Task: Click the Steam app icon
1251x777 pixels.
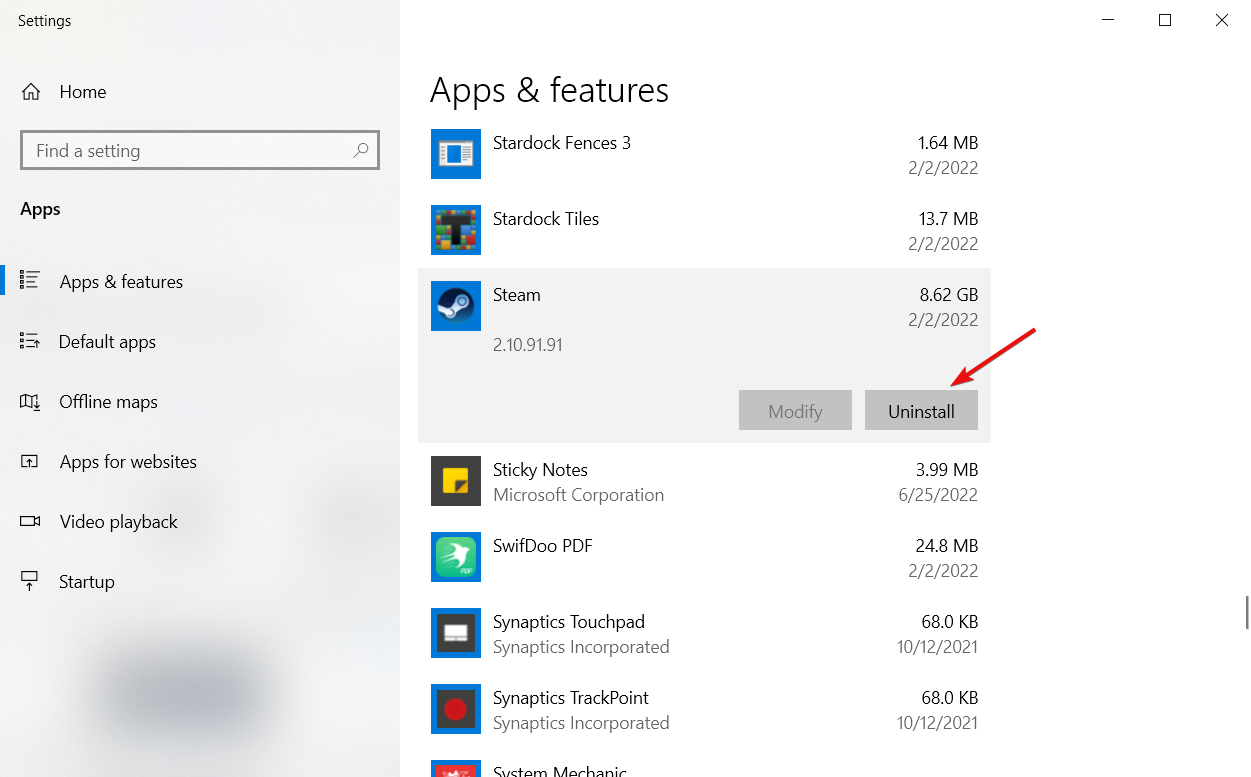Action: click(456, 306)
